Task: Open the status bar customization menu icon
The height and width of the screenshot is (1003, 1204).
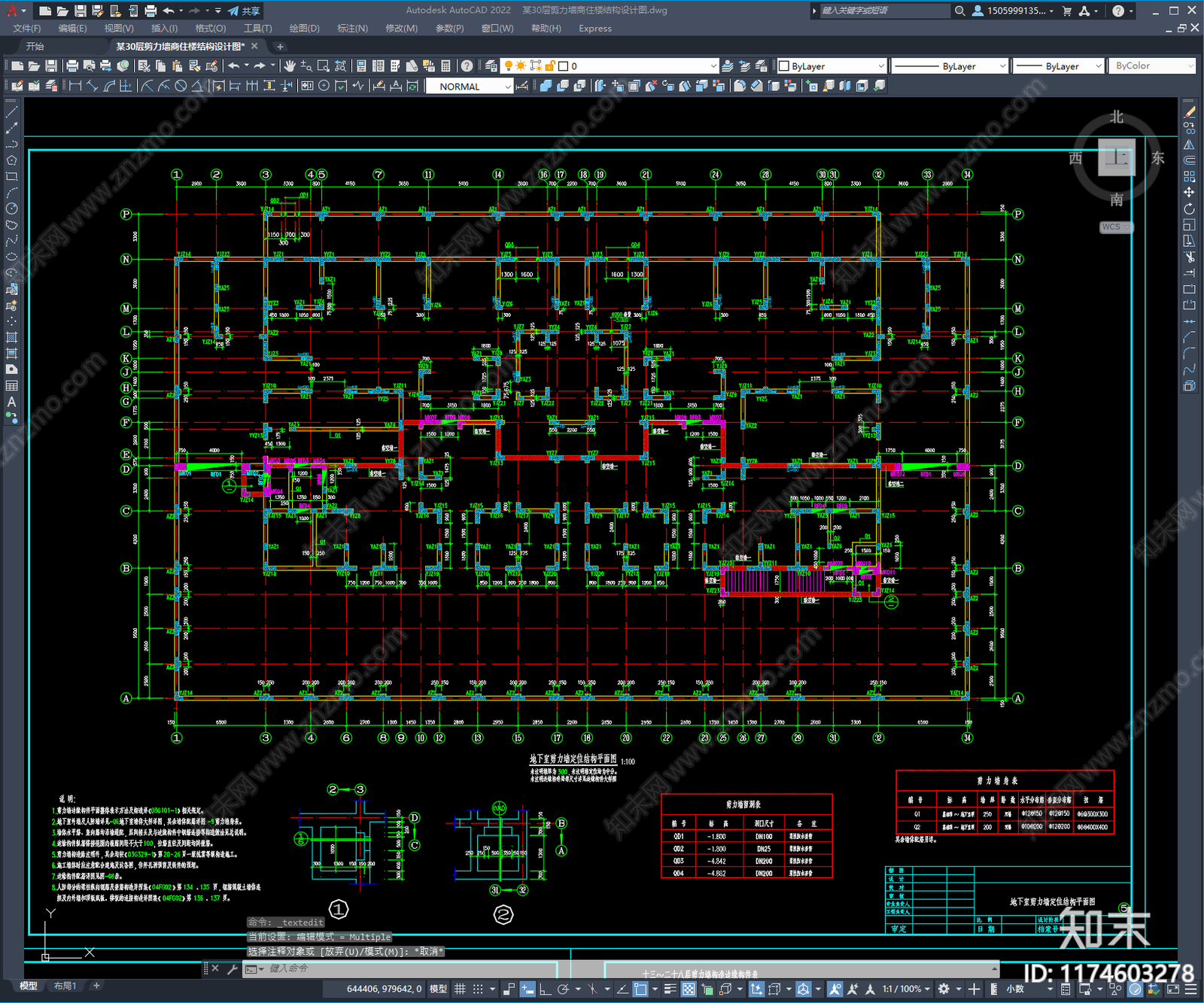Action: click(x=1191, y=989)
